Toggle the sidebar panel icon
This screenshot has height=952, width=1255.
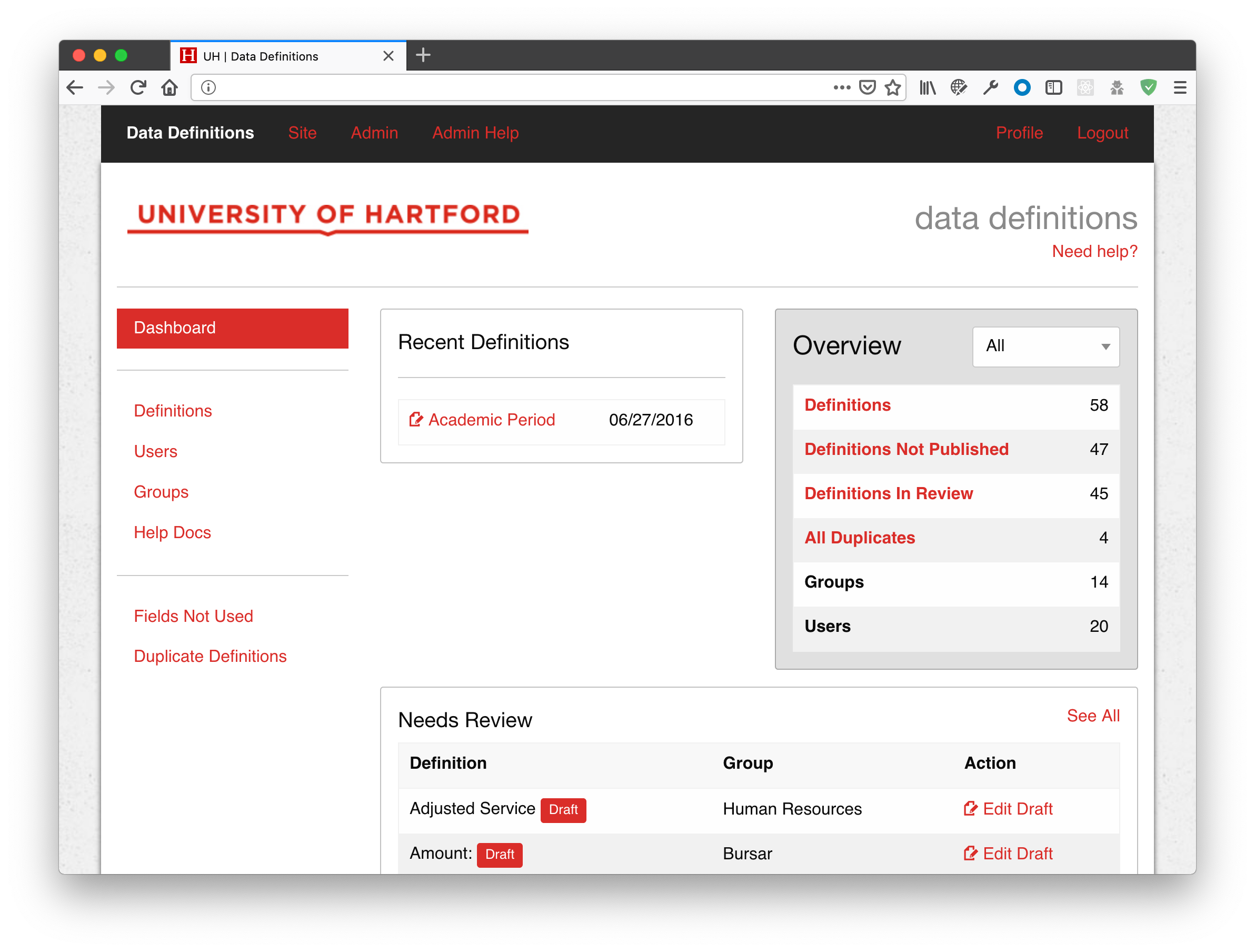[x=1053, y=88]
